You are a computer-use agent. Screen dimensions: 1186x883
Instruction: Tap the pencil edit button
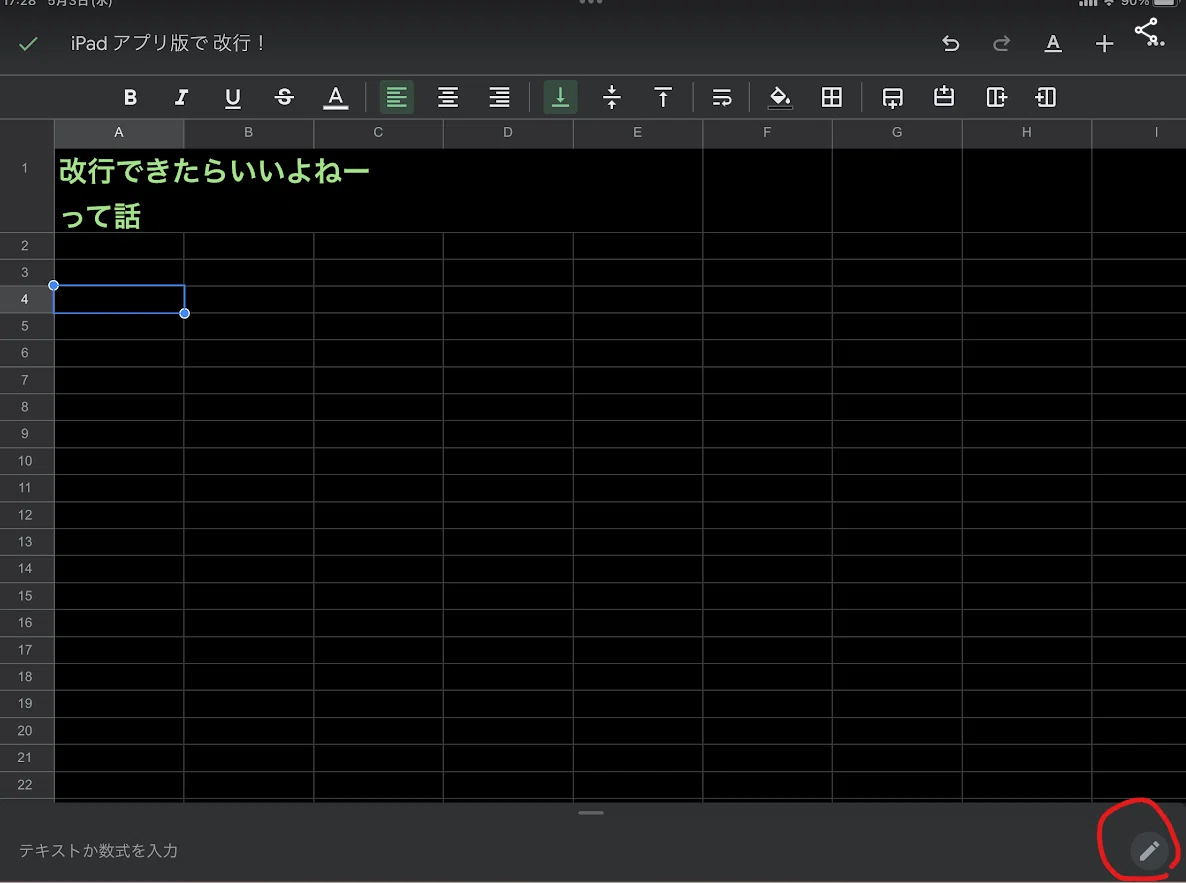pos(1149,850)
